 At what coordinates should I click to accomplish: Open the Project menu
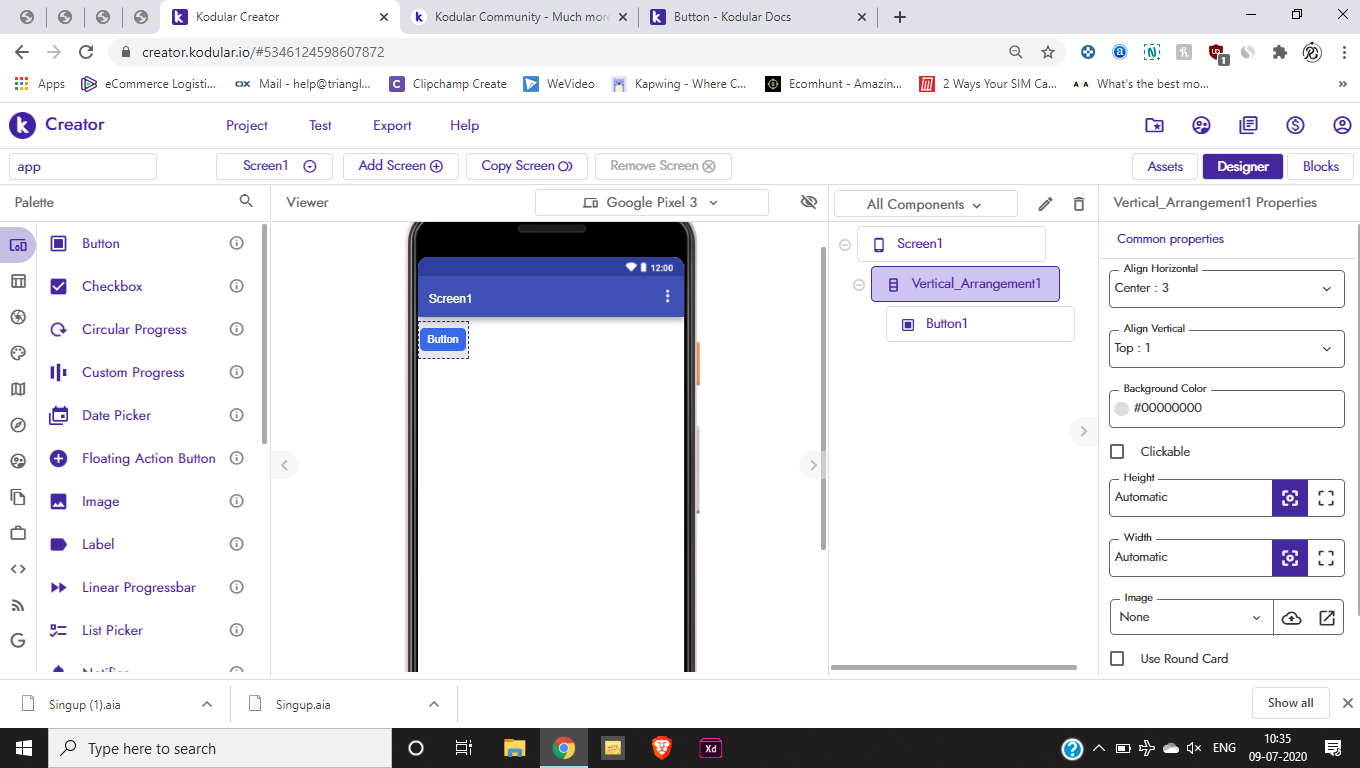tap(246, 125)
